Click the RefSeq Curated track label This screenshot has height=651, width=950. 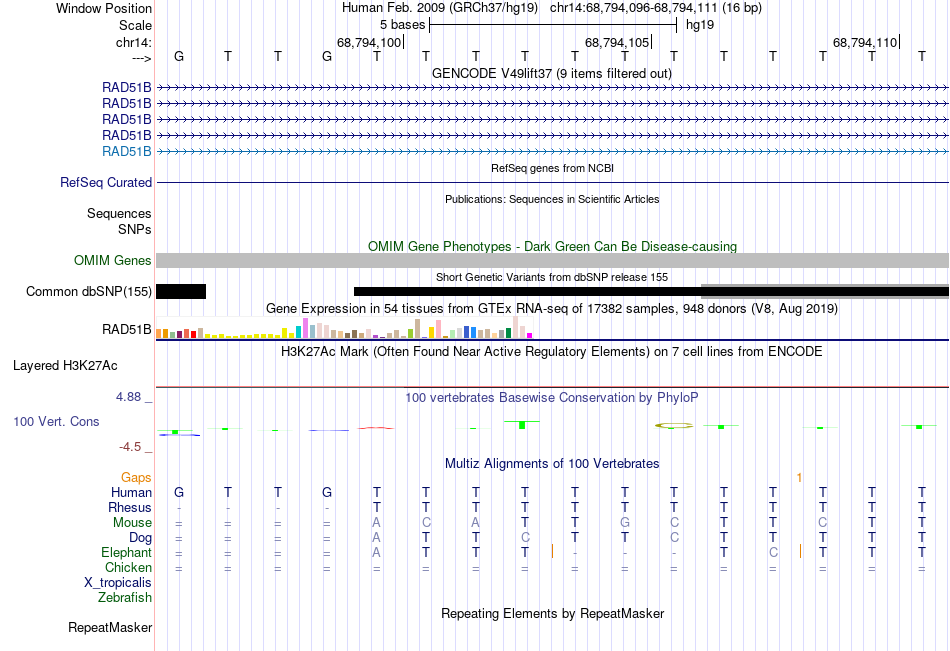click(106, 182)
